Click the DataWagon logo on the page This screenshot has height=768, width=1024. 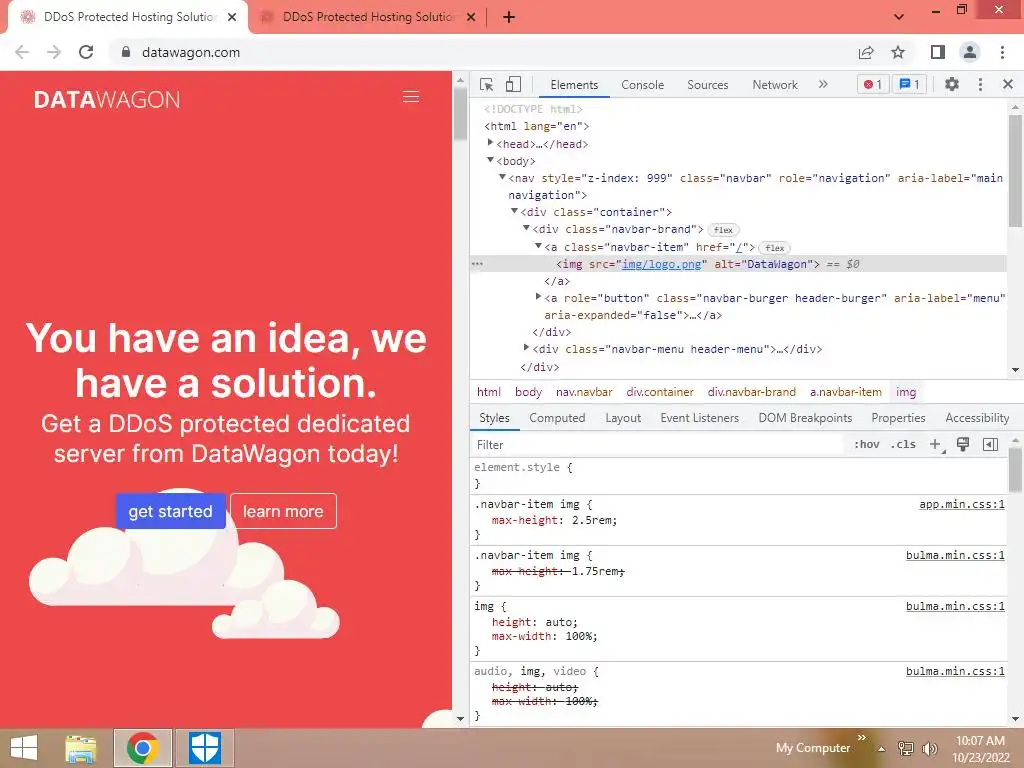(106, 99)
